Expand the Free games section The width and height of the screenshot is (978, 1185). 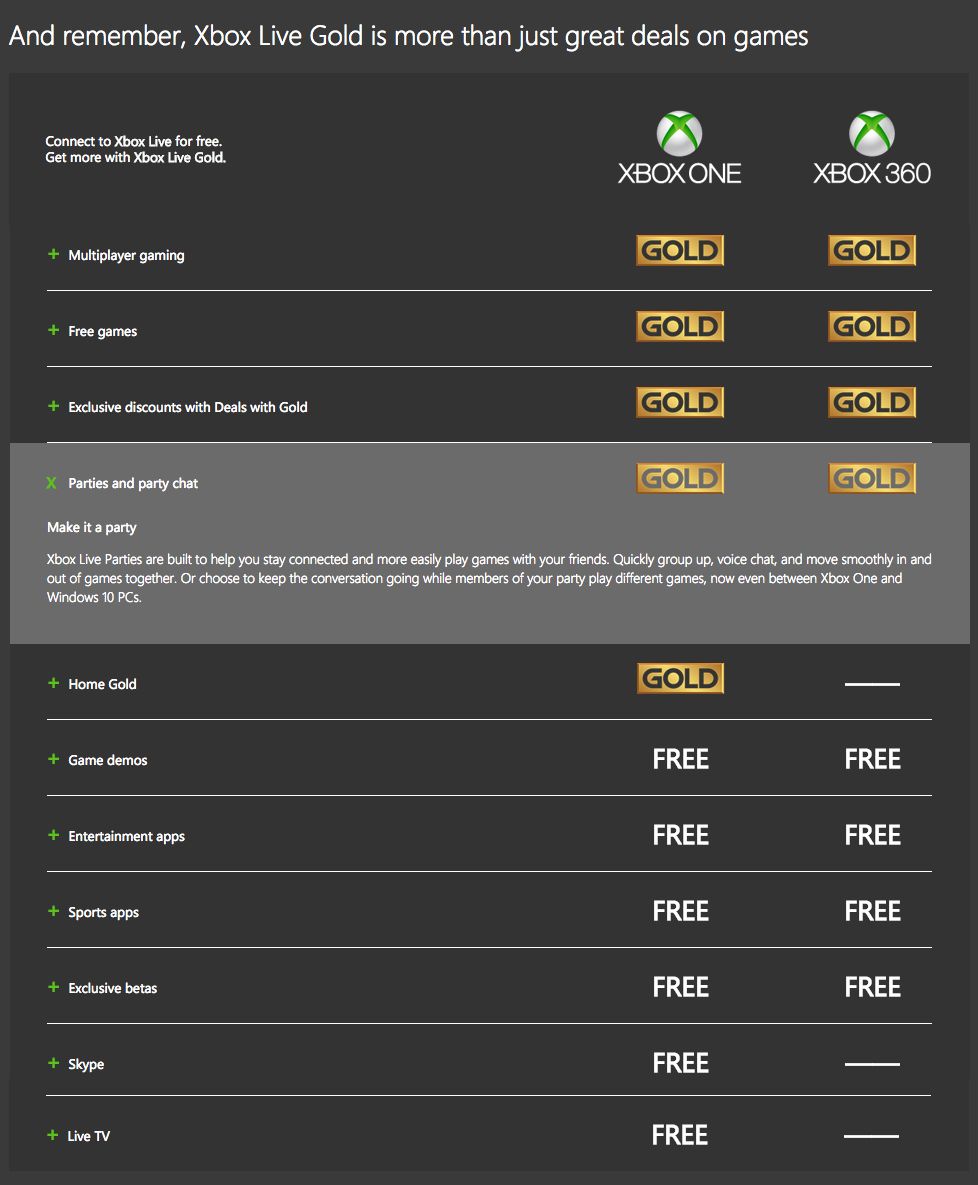point(54,331)
